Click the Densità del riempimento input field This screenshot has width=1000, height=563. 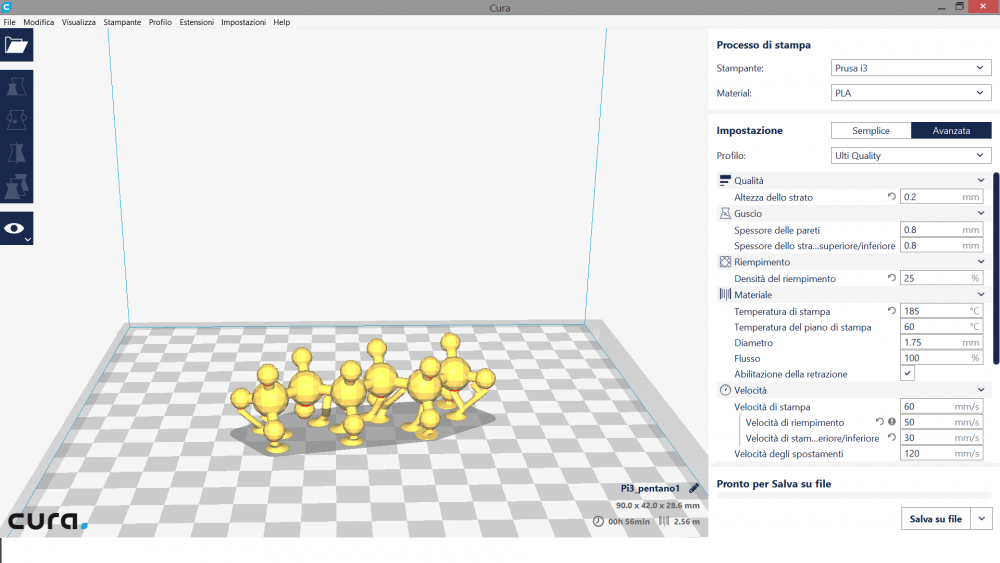coord(933,278)
